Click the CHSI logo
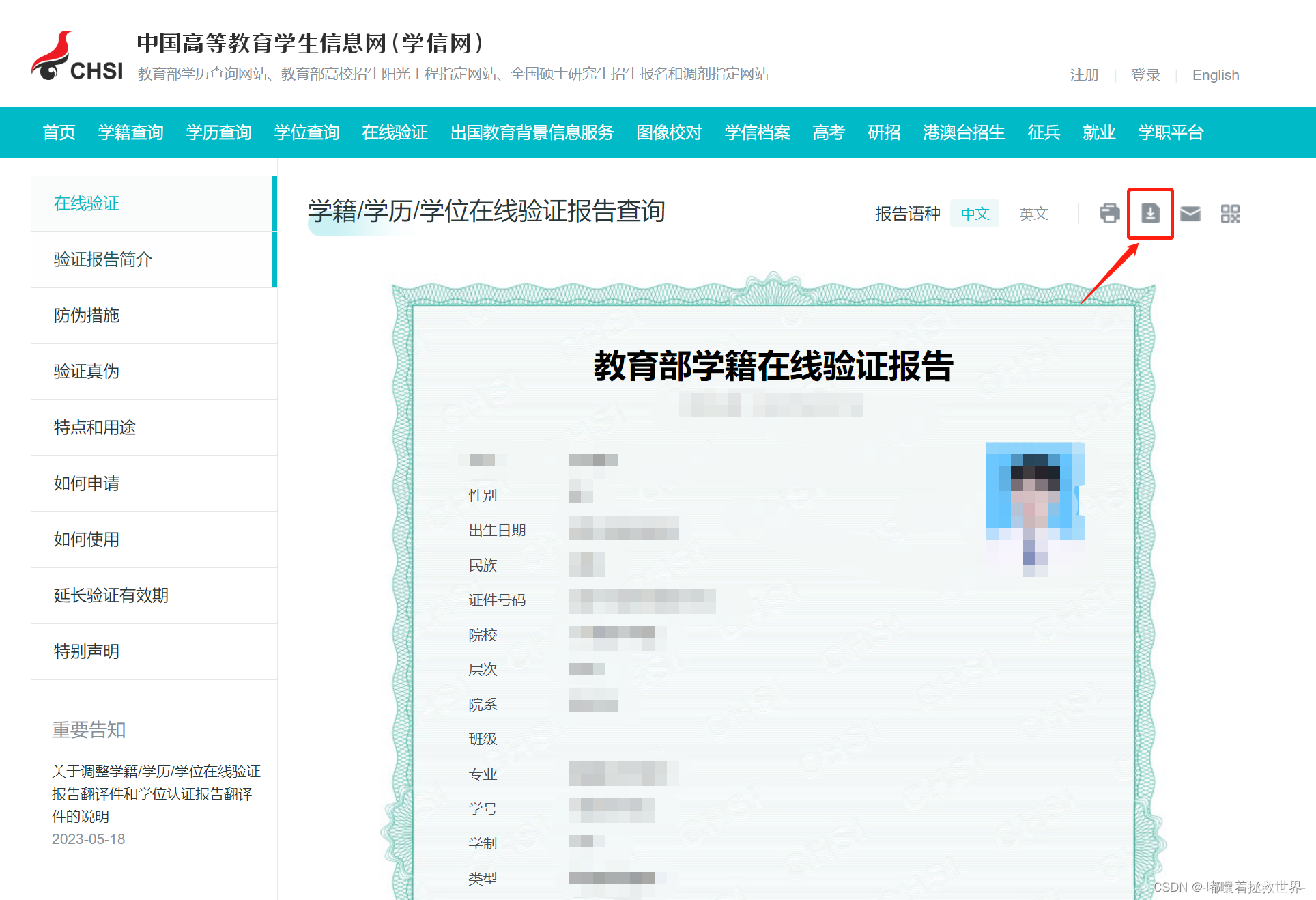This screenshot has width=1316, height=900. 77,57
